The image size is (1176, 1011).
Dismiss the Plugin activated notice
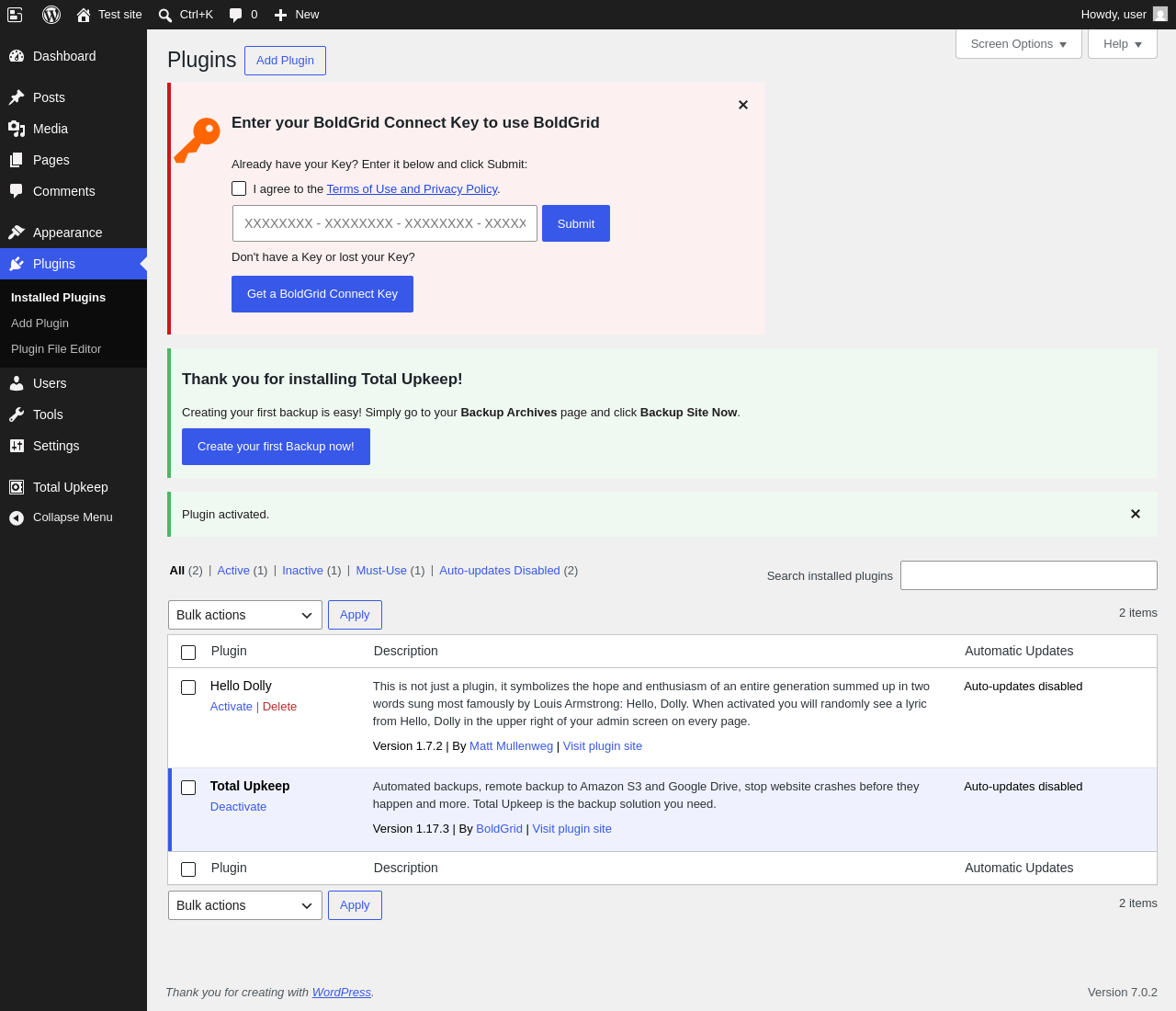point(1136,514)
